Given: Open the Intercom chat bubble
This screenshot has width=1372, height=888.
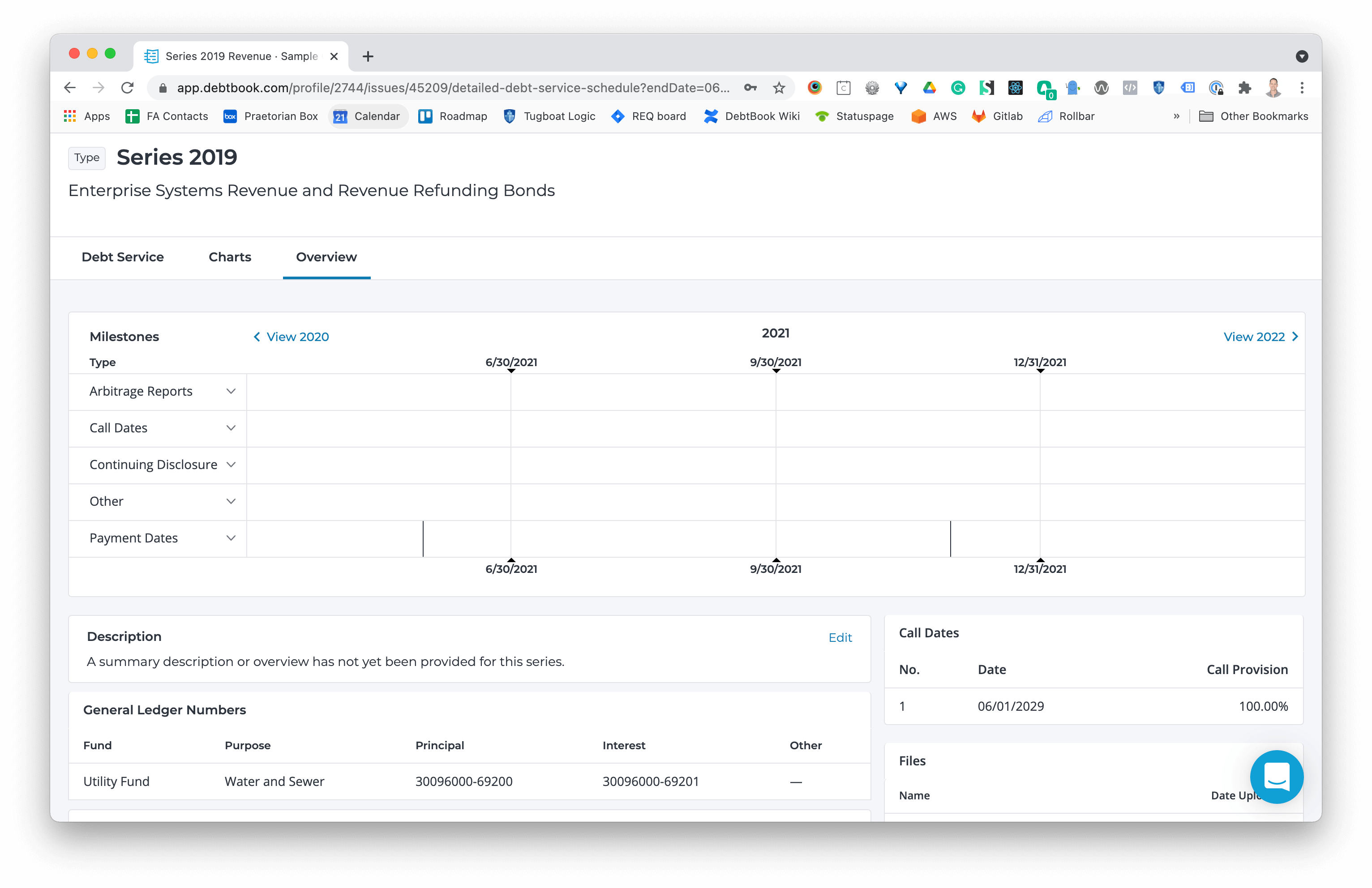Looking at the screenshot, I should click(1276, 776).
